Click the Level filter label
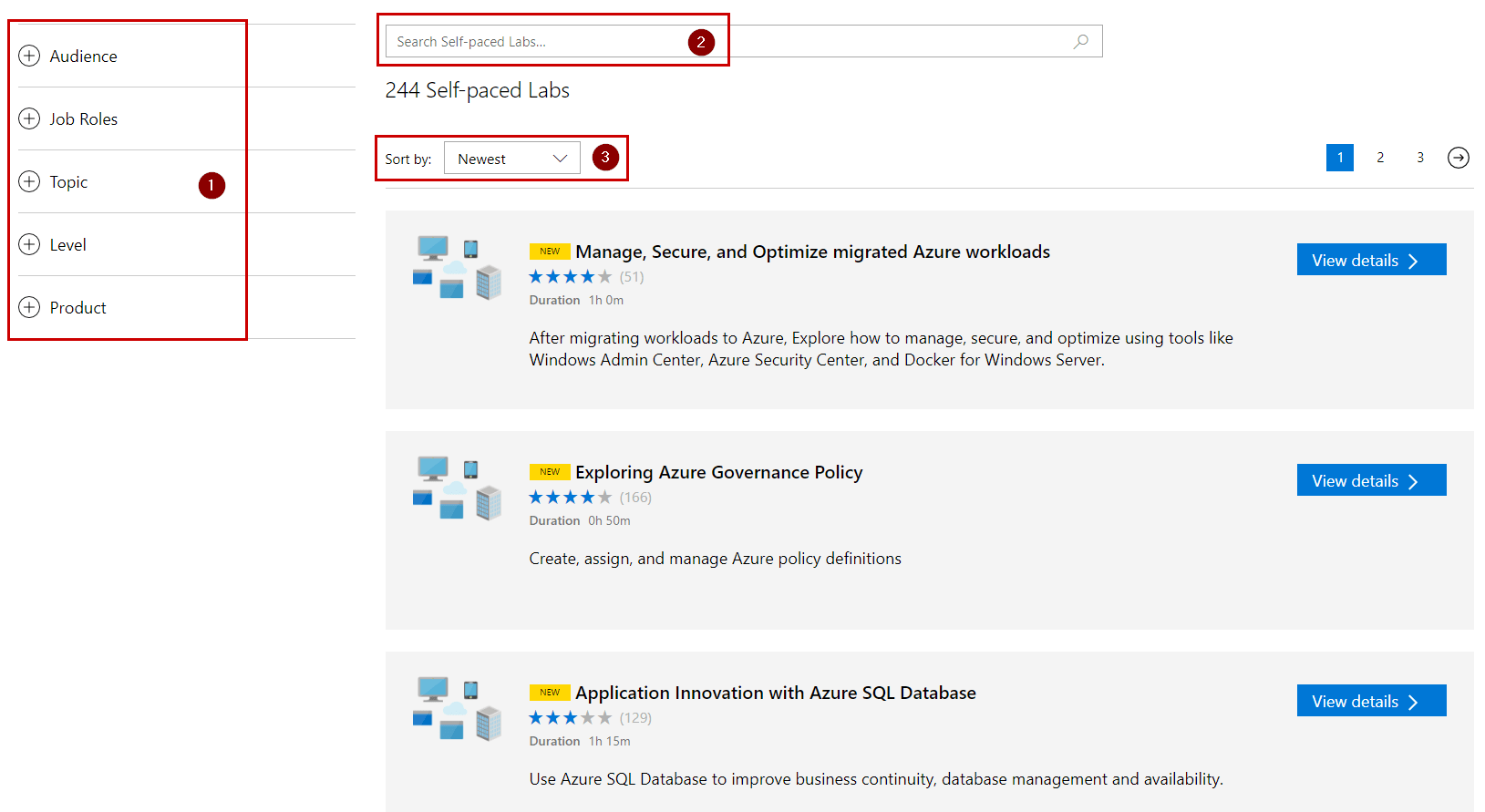Image resolution: width=1485 pixels, height=812 pixels. 67,245
